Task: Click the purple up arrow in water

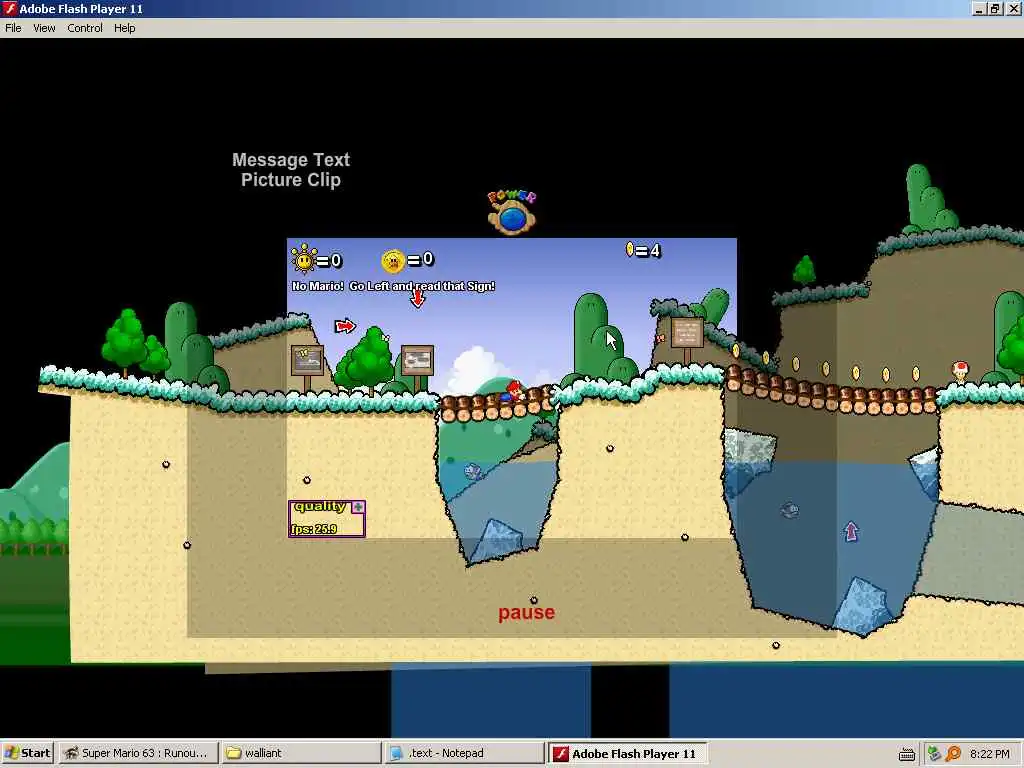Action: (x=851, y=531)
